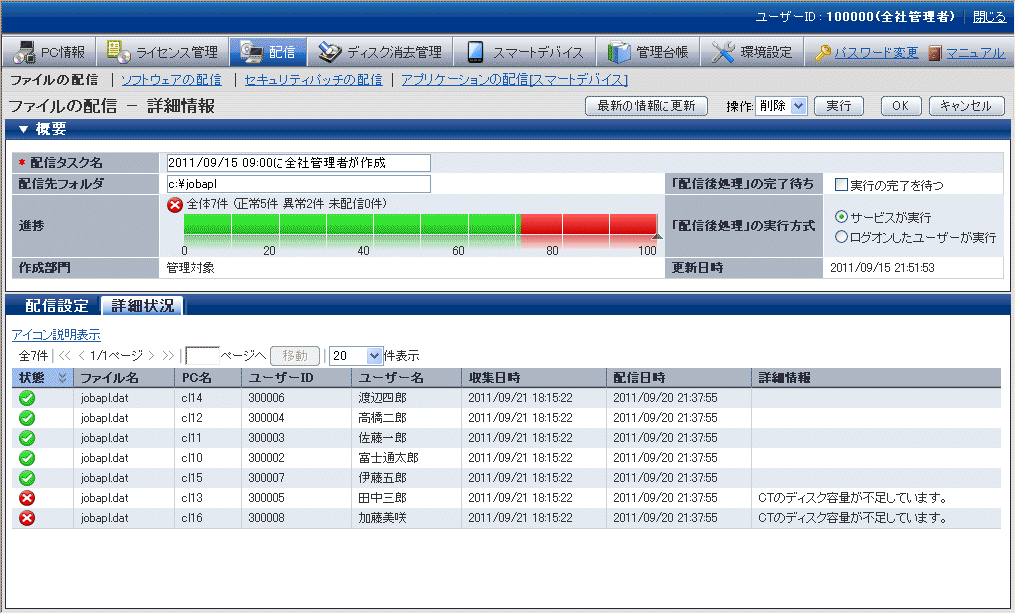Image resolution: width=1016 pixels, height=614 pixels.
Task: Open ソフトウェアの配信 submenu
Action: click(171, 80)
